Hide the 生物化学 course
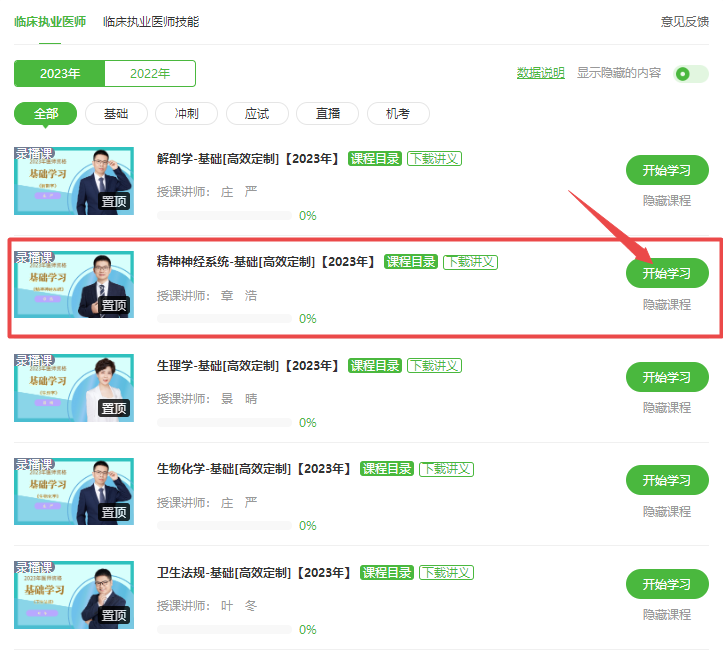Viewport: 723px width, 662px height. pyautogui.click(x=667, y=511)
